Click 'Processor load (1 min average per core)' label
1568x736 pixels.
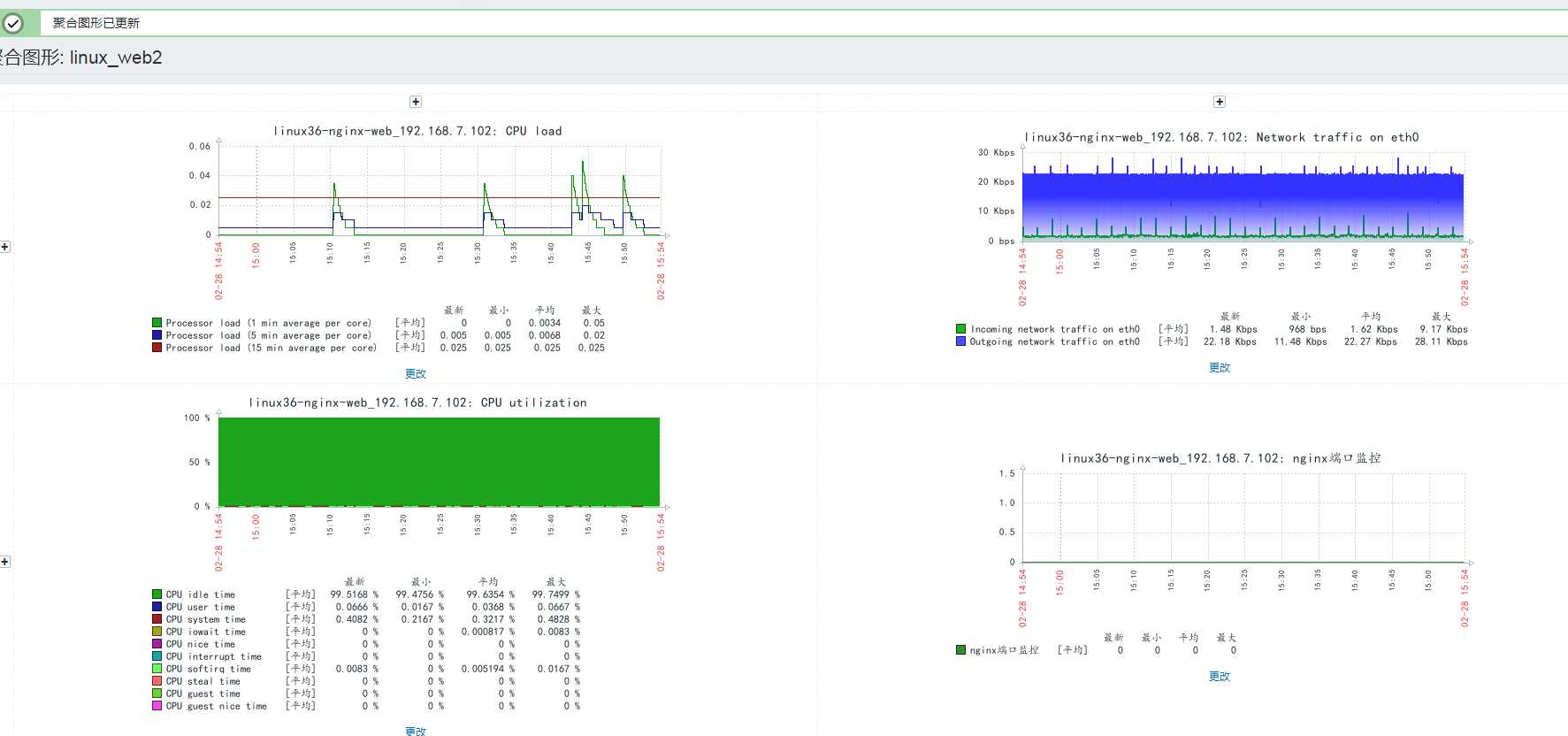pos(269,323)
